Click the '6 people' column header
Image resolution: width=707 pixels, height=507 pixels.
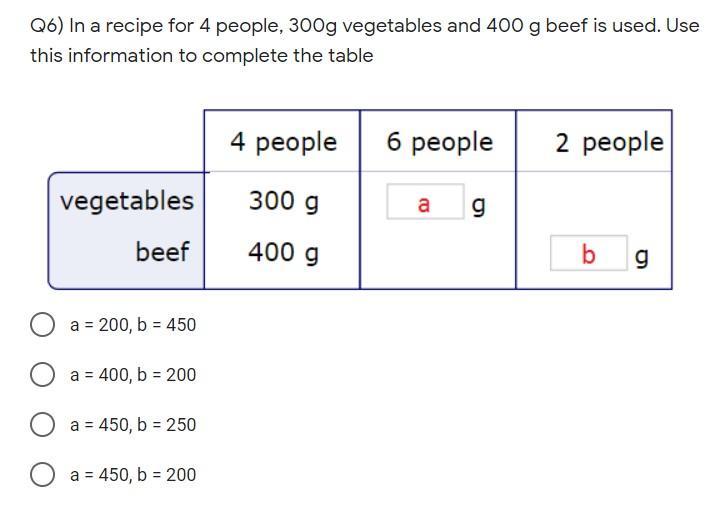click(440, 142)
